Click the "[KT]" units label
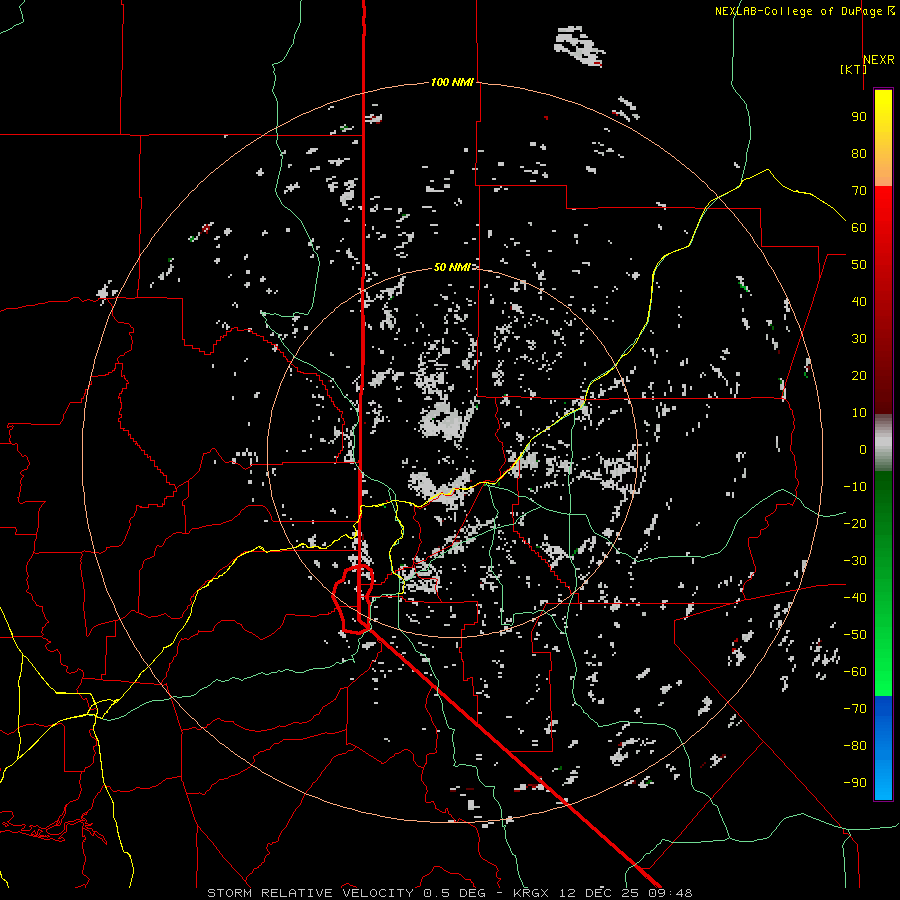Image resolution: width=900 pixels, height=900 pixels. coord(853,69)
